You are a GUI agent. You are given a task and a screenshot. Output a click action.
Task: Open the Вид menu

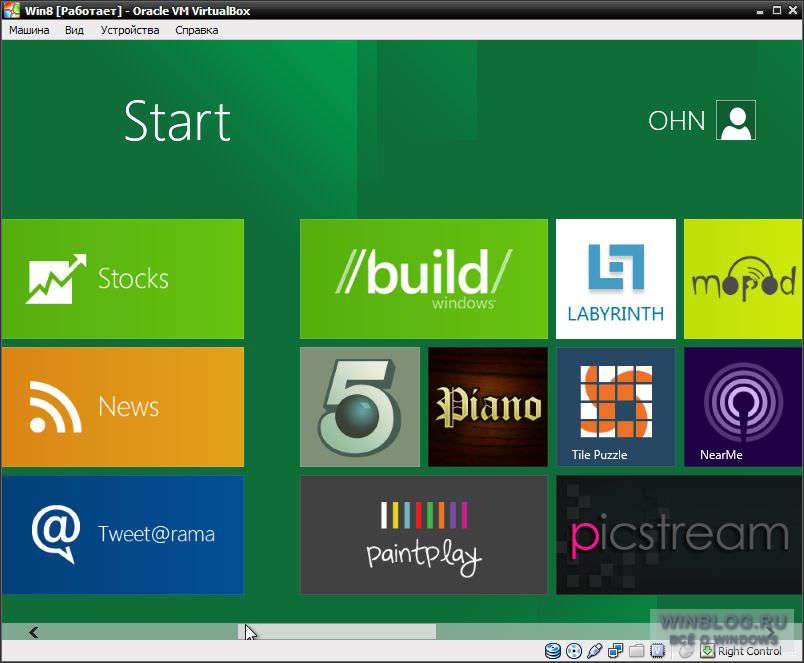tap(74, 30)
